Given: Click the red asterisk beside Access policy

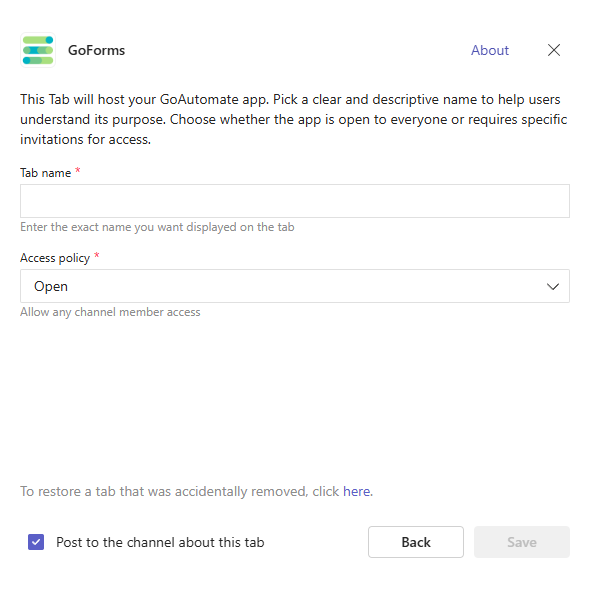Looking at the screenshot, I should (97, 255).
